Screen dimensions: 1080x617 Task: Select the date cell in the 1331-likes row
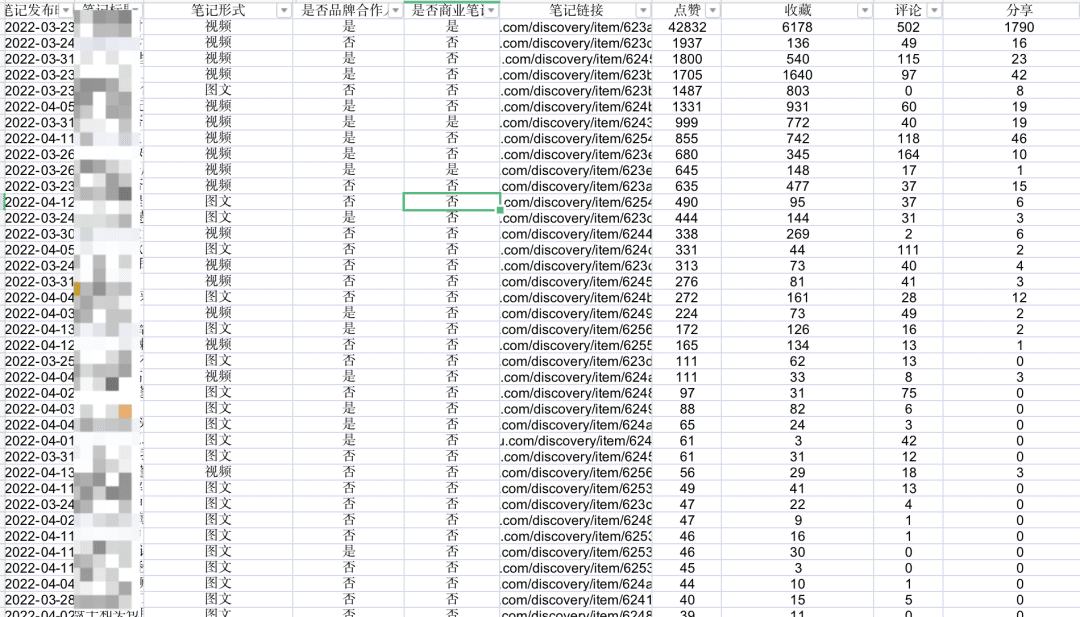[x=39, y=106]
